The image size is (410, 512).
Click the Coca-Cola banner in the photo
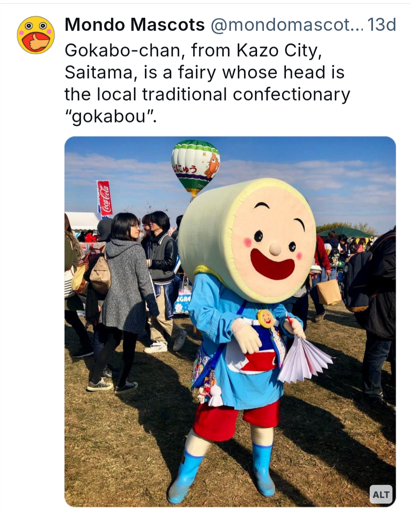104,198
